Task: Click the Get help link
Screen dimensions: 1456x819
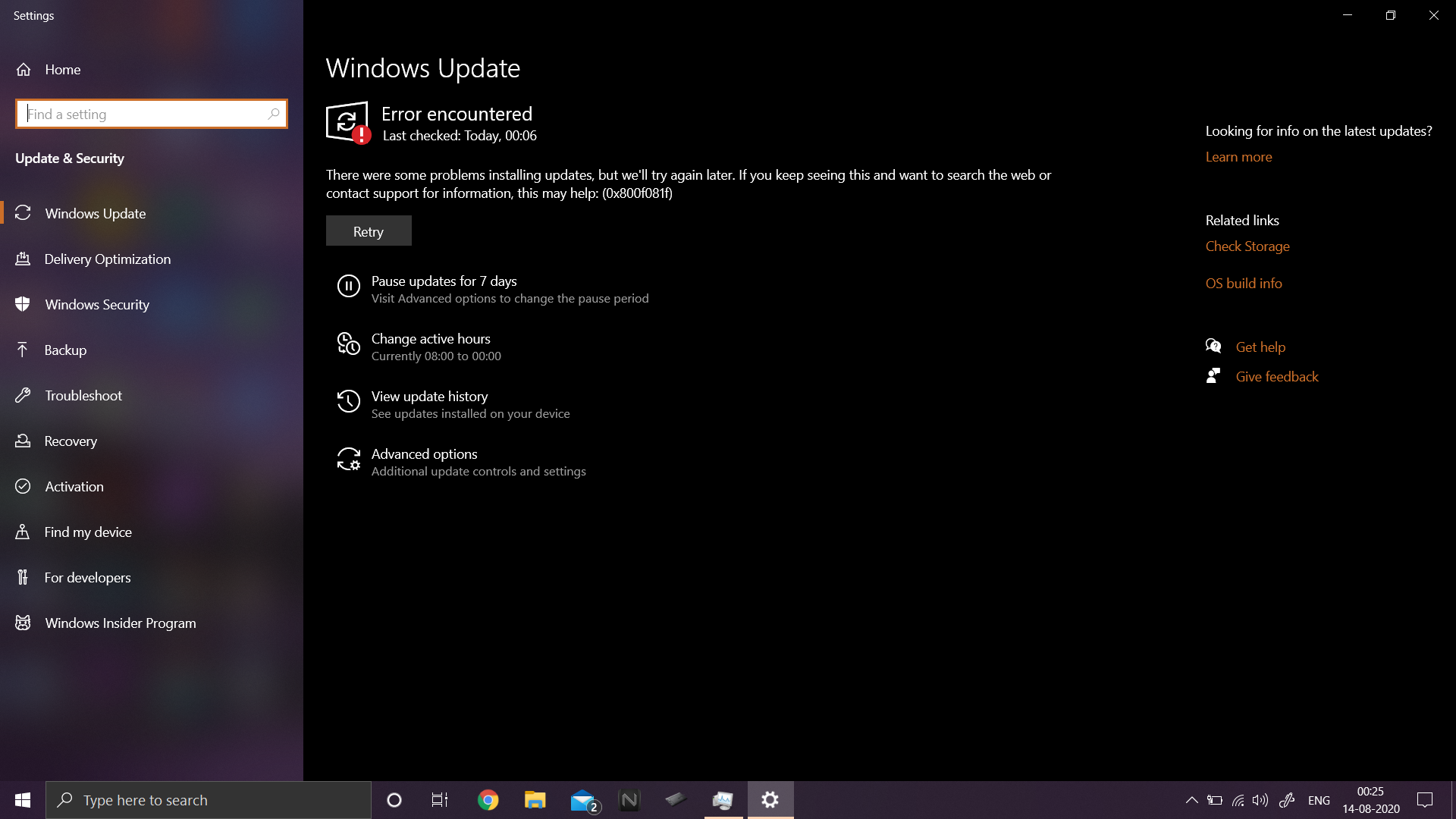Action: (x=1260, y=347)
